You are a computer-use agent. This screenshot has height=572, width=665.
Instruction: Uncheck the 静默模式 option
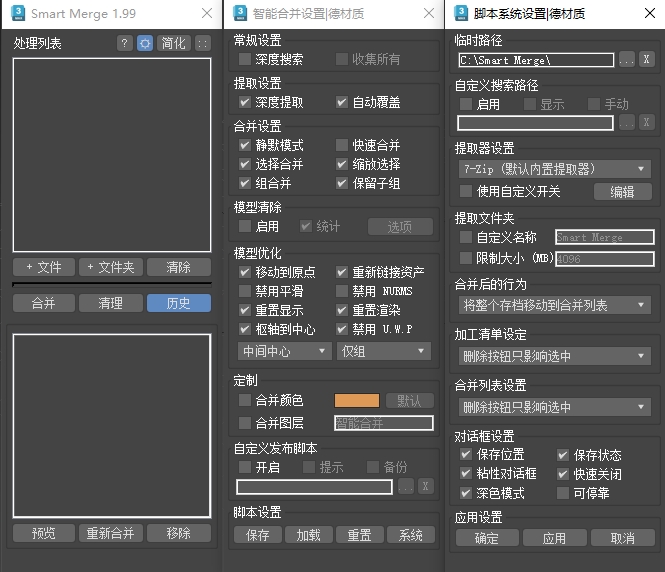245,145
